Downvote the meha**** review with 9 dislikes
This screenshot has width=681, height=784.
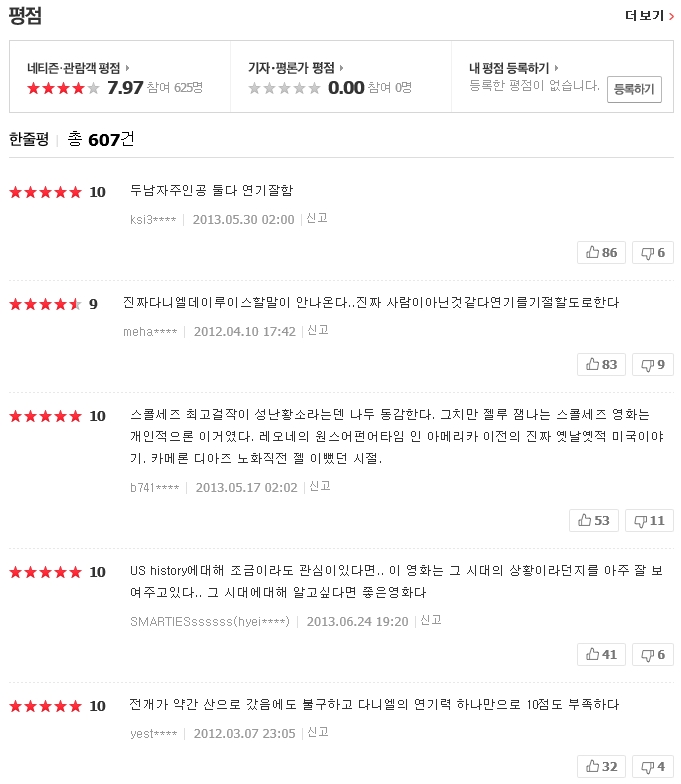(652, 364)
